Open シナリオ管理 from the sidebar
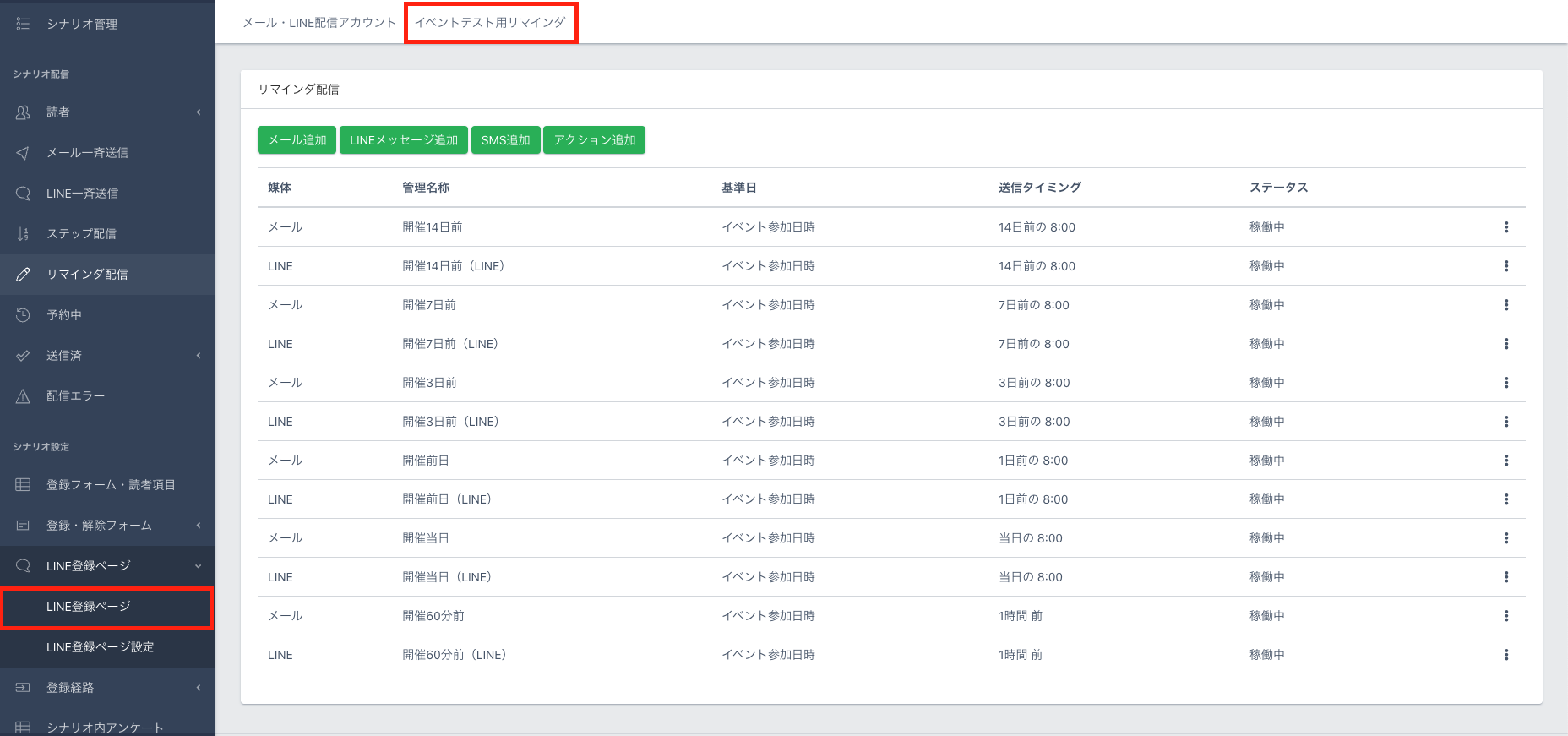This screenshot has width=1568, height=736. [81, 25]
